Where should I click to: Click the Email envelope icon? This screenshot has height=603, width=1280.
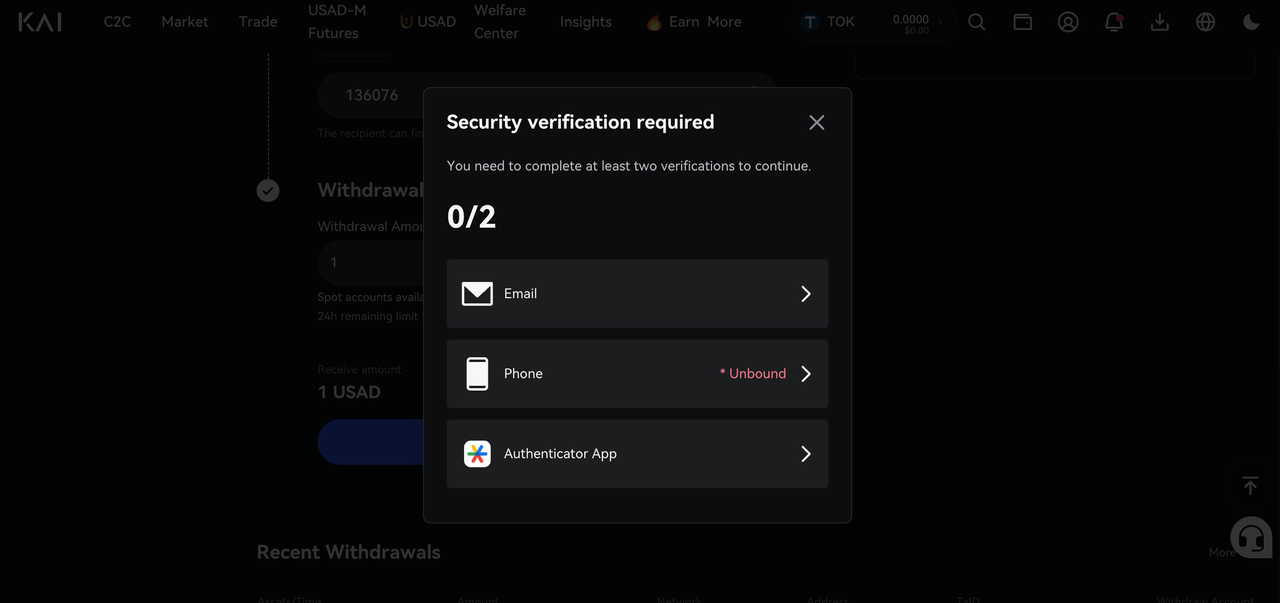[x=477, y=294]
